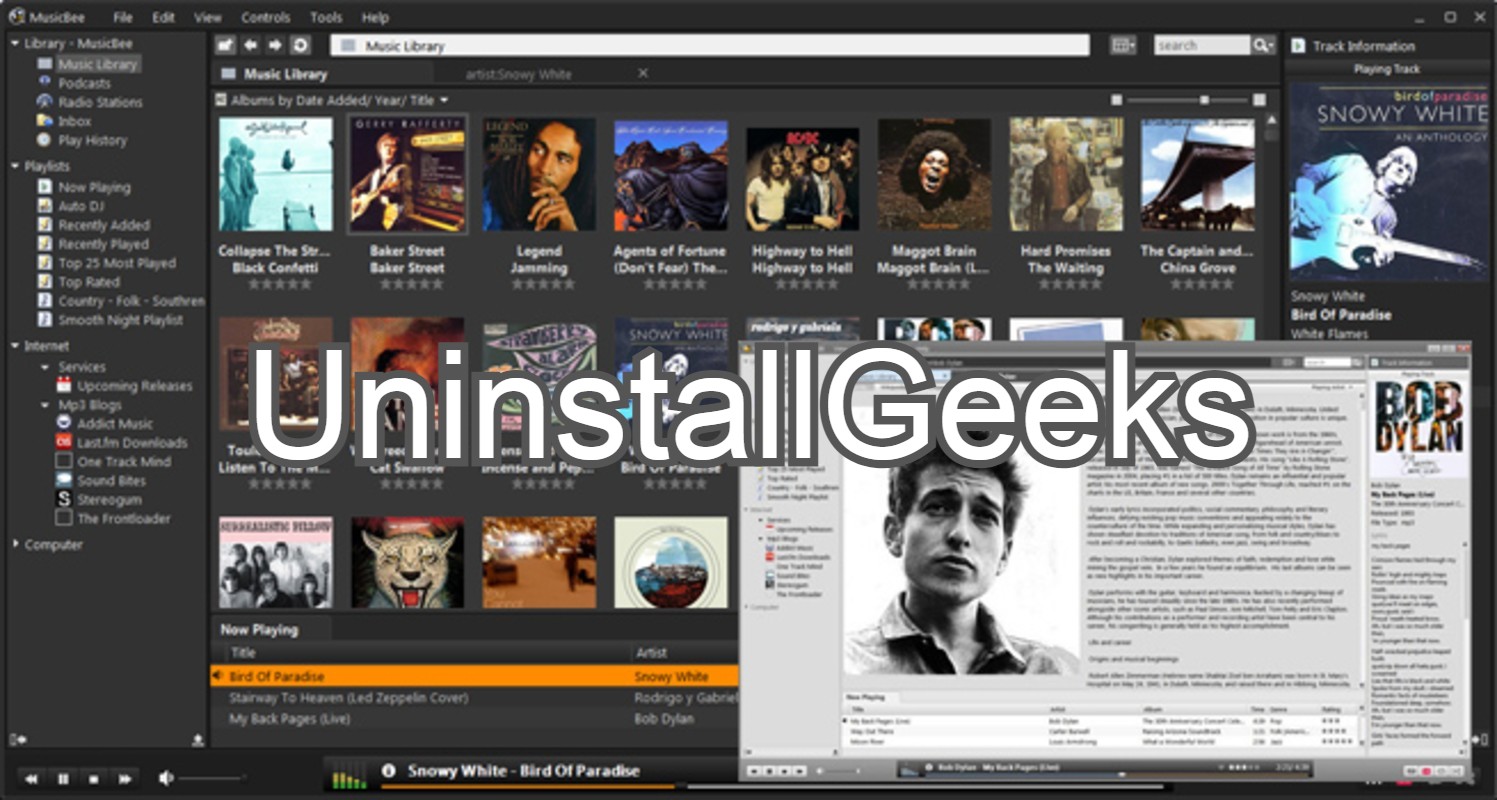Open the View menu
The image size is (1497, 800).
coord(208,17)
